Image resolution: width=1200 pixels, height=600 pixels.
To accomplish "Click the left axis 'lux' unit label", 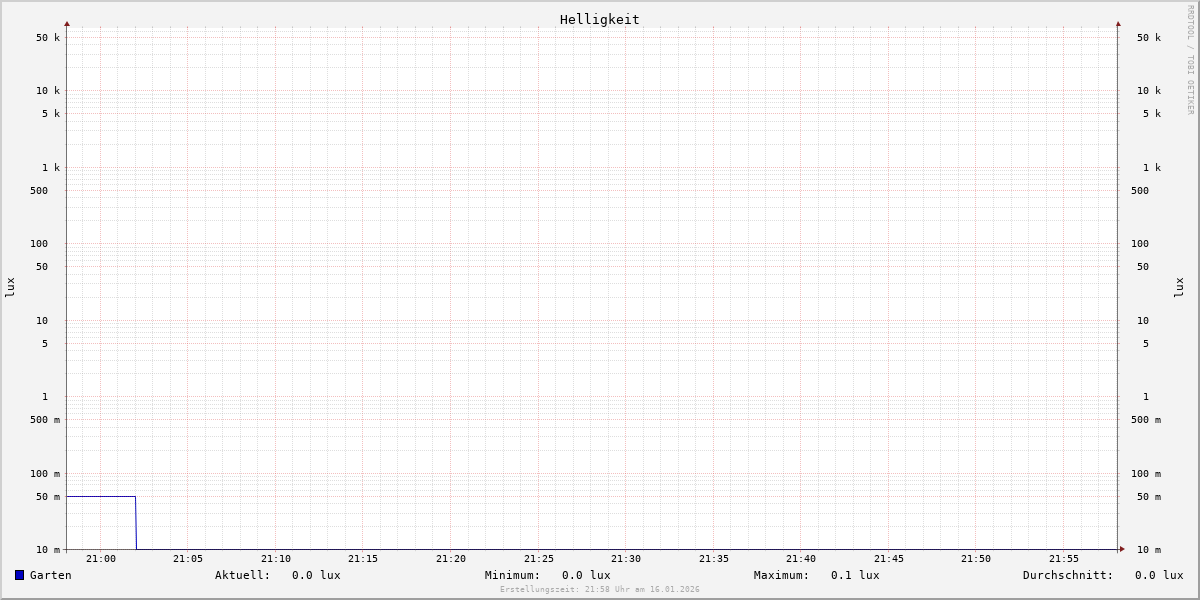I will [x=10, y=287].
